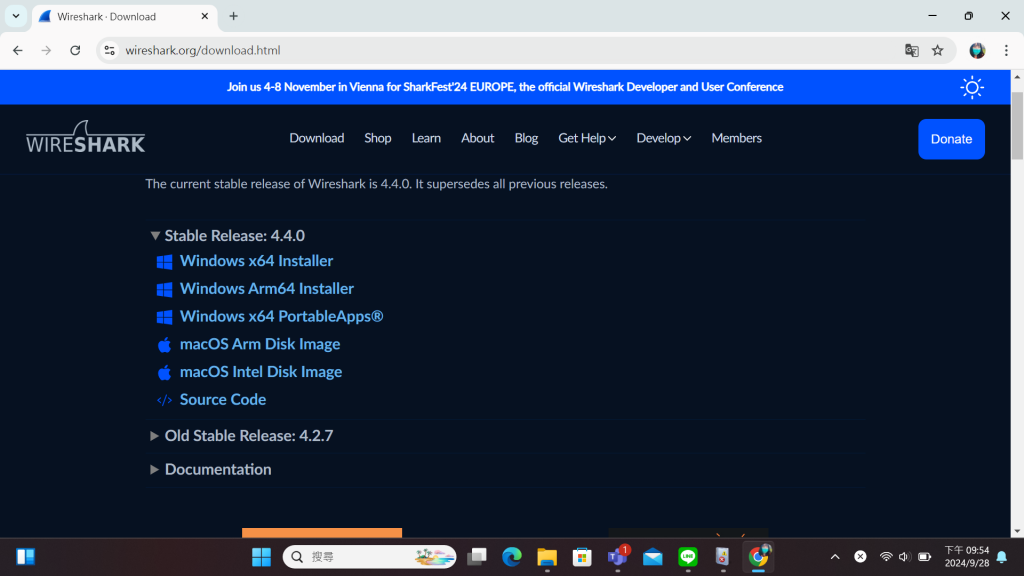This screenshot has height=576, width=1024.
Task: Click the Wireshark logo
Action: (x=86, y=137)
